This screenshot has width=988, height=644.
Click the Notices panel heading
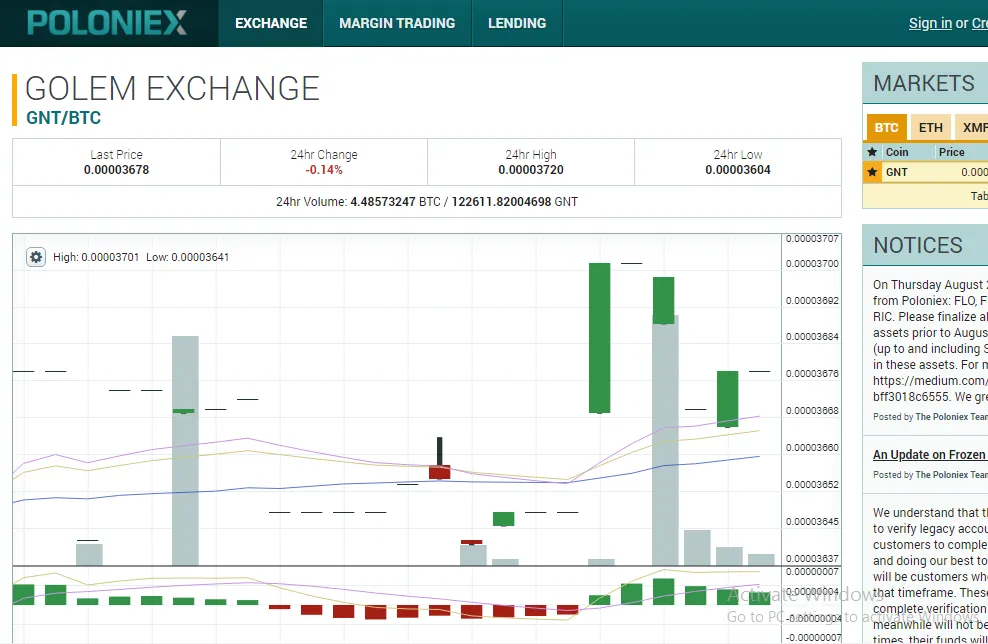918,245
